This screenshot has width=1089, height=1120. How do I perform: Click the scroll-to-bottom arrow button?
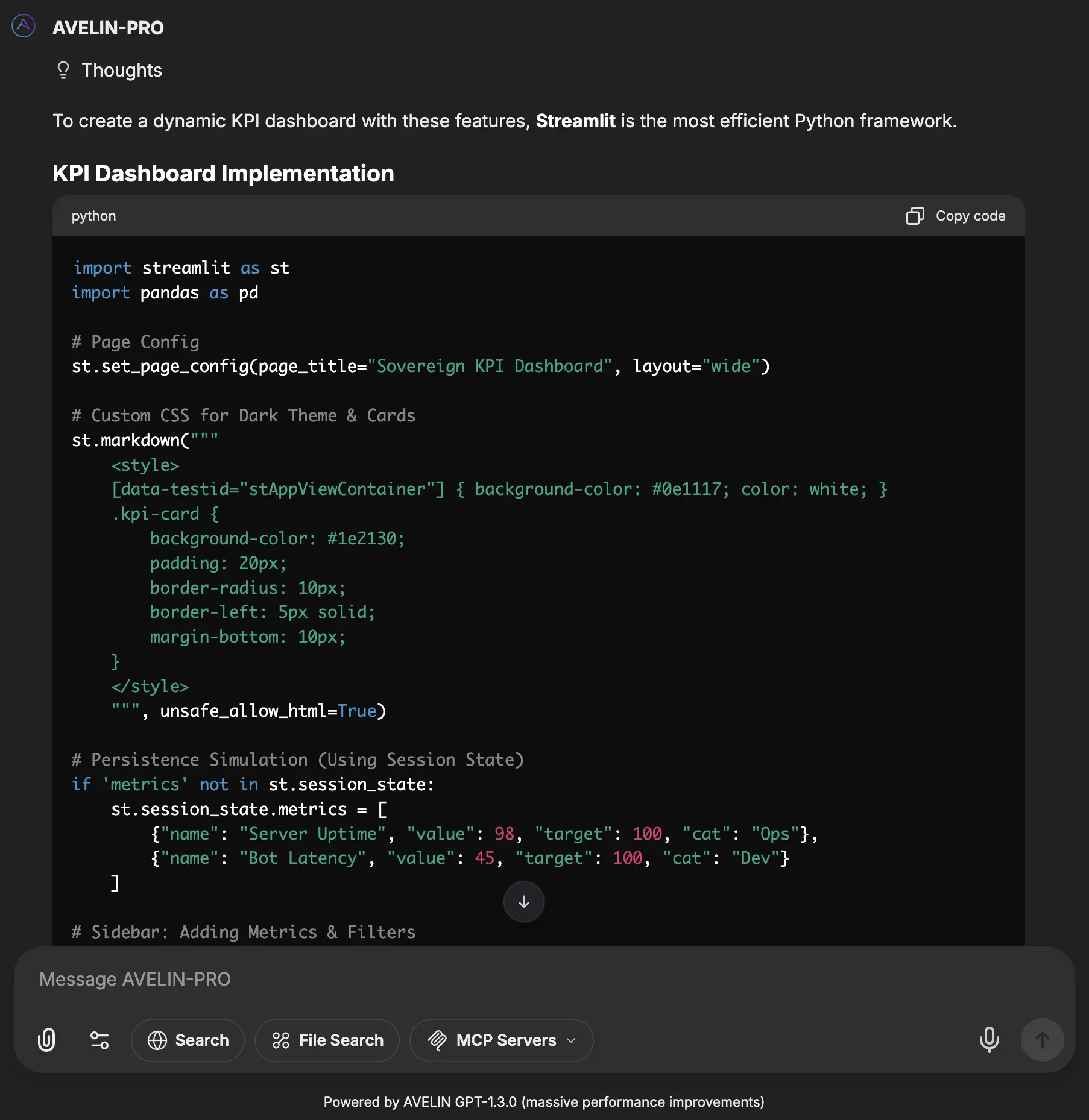[x=524, y=902]
